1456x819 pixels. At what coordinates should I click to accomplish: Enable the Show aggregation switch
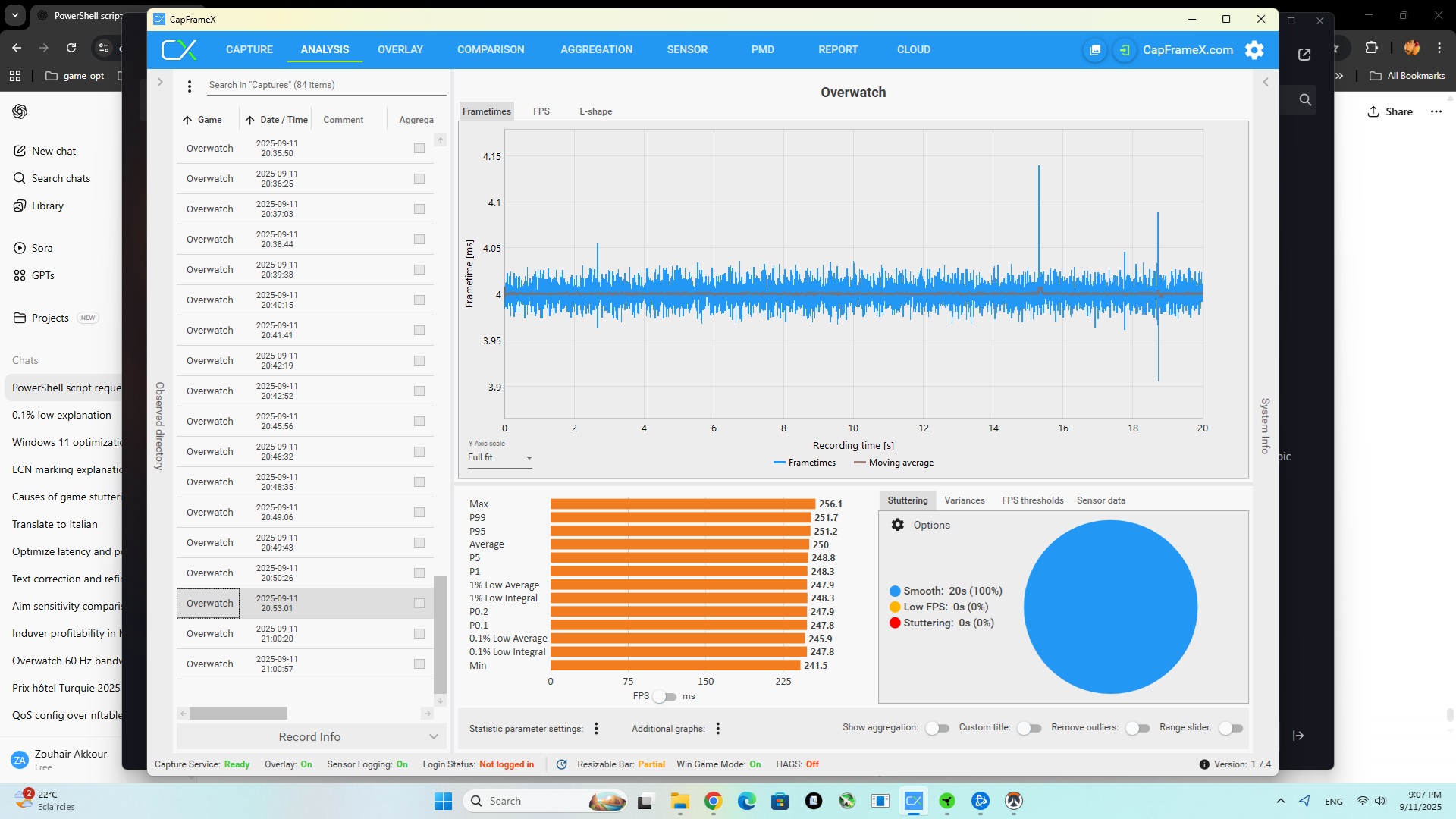937,728
